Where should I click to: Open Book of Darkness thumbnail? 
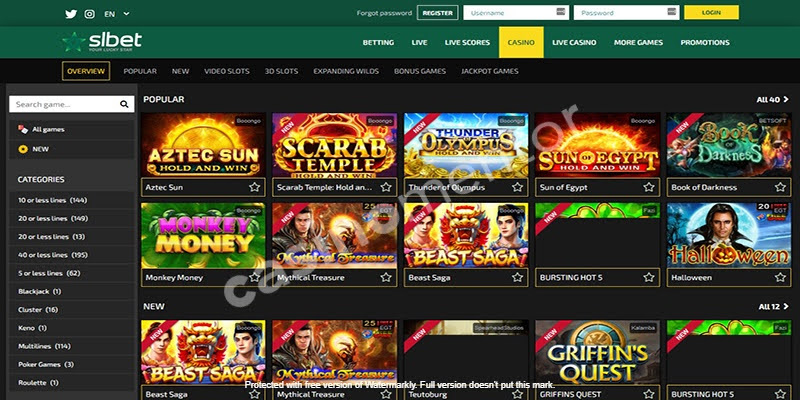coord(729,145)
